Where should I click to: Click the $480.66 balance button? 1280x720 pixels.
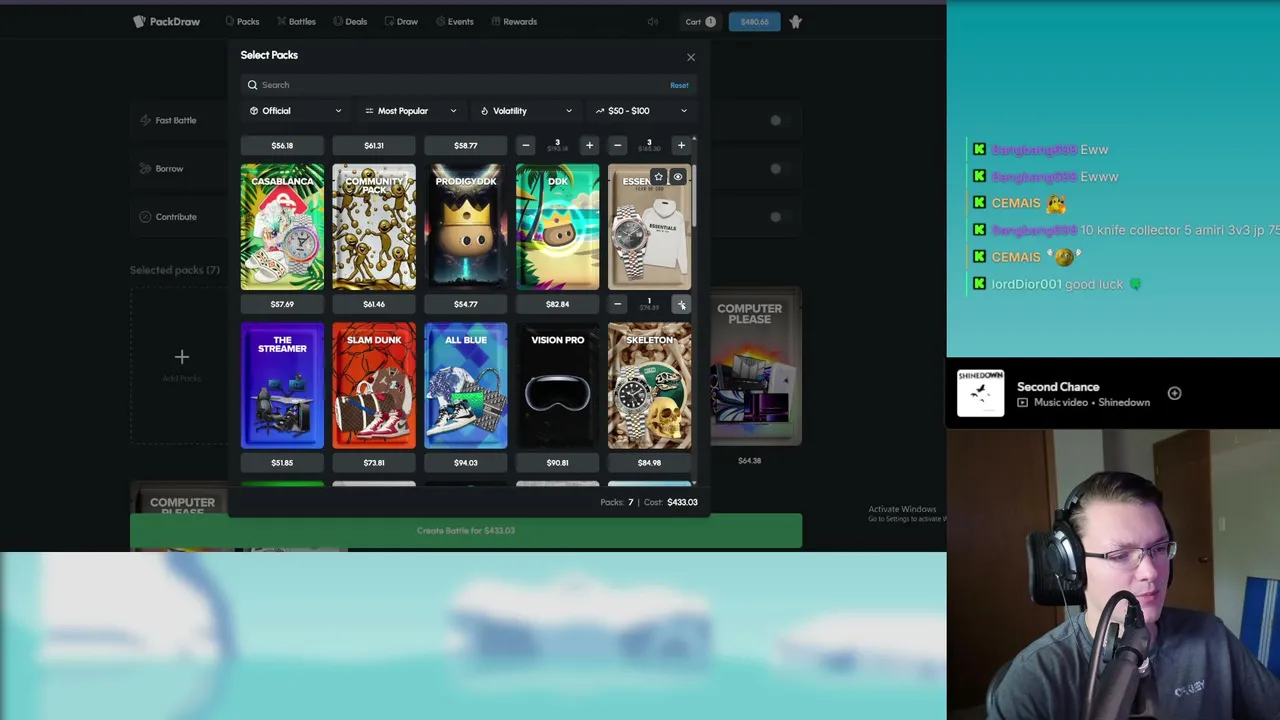pyautogui.click(x=754, y=21)
